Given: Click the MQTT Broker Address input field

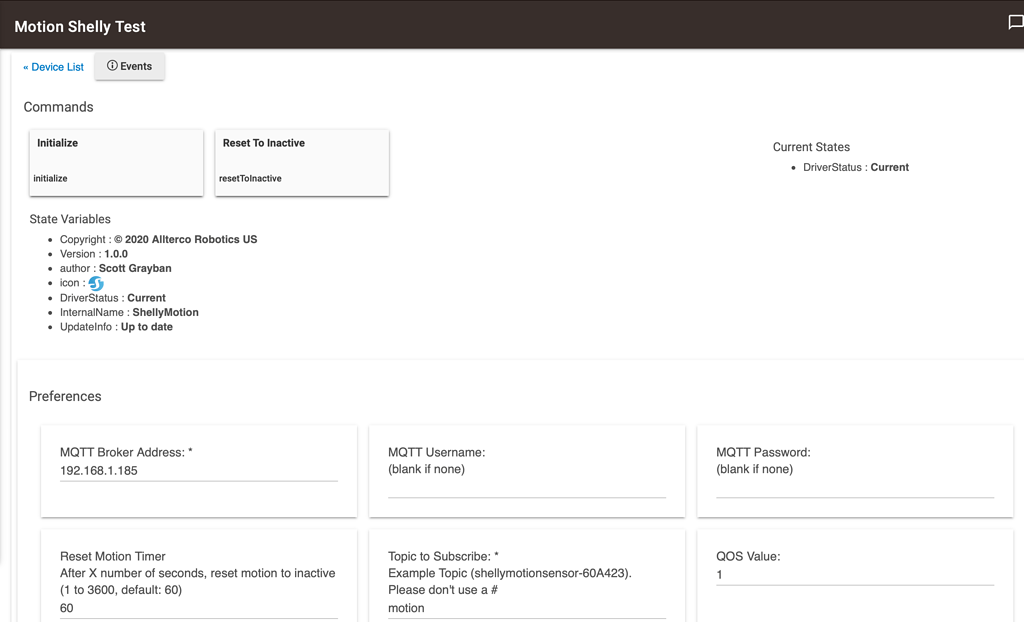Looking at the screenshot, I should 198,468.
